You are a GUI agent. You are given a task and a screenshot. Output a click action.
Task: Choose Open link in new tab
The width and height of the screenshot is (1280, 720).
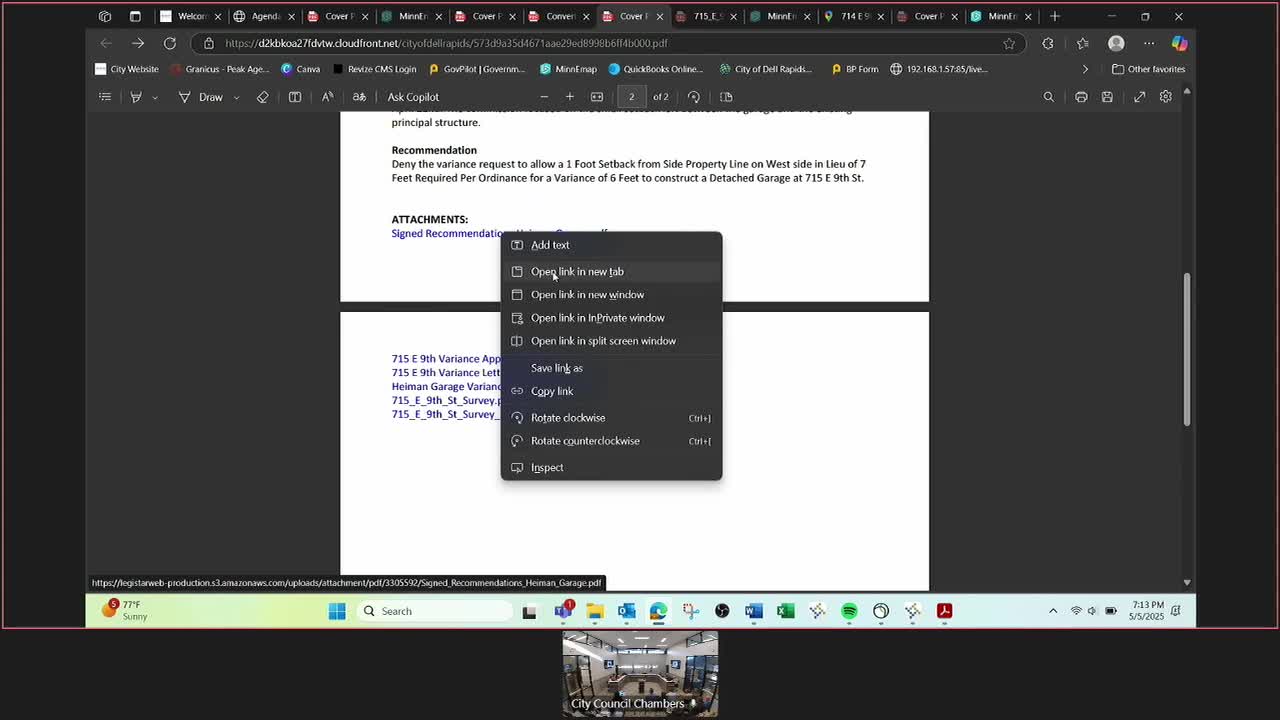pyautogui.click(x=611, y=272)
